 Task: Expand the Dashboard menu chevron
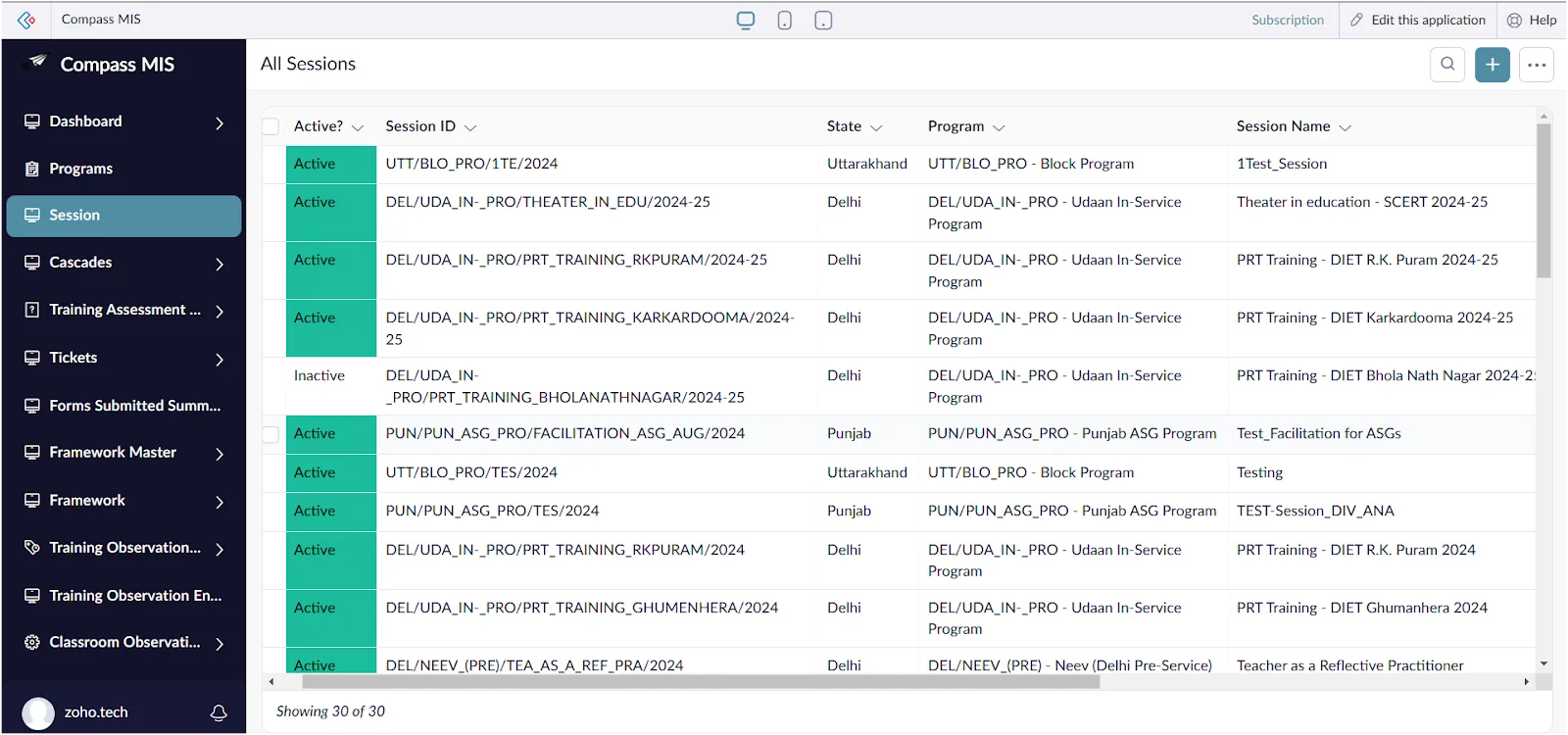[220, 122]
